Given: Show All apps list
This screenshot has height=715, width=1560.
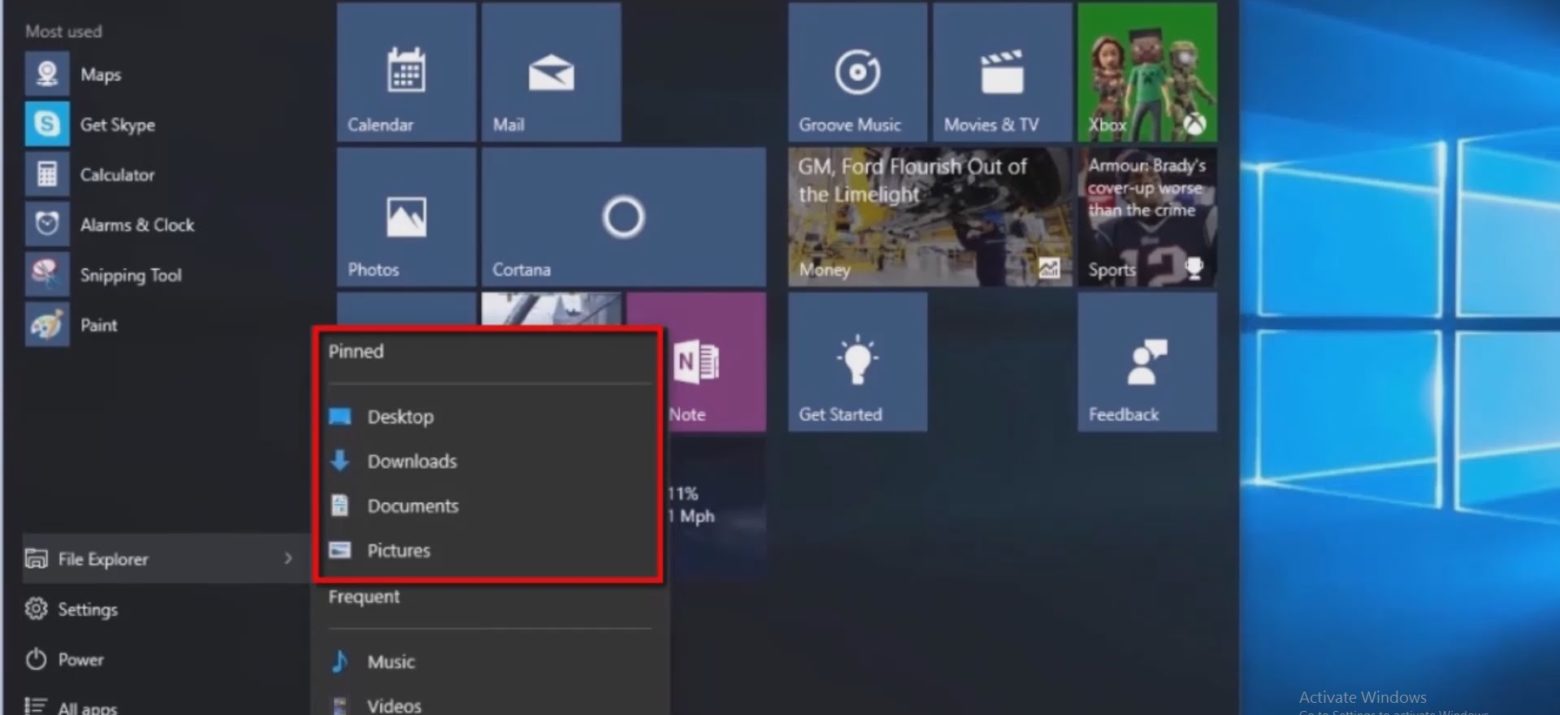Looking at the screenshot, I should 86,706.
